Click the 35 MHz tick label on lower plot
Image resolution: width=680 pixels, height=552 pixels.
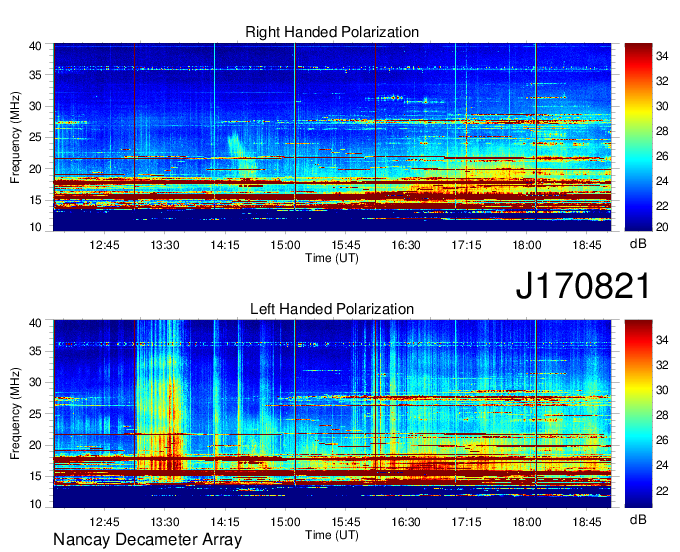pyautogui.click(x=35, y=351)
